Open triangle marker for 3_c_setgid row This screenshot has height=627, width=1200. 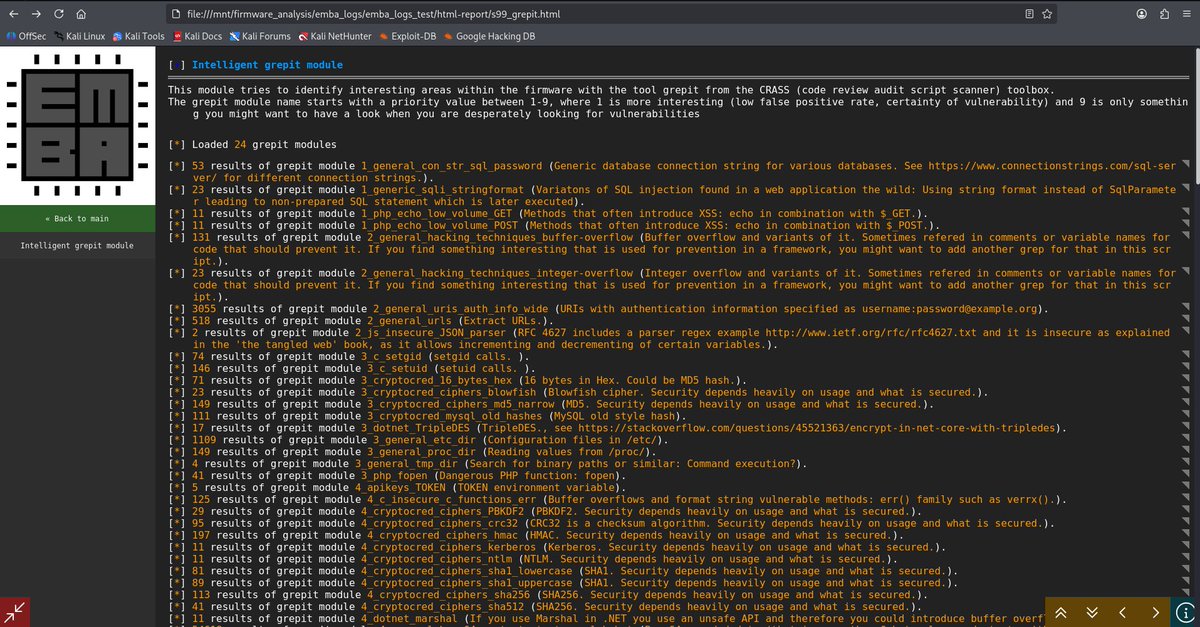pos(1186,356)
